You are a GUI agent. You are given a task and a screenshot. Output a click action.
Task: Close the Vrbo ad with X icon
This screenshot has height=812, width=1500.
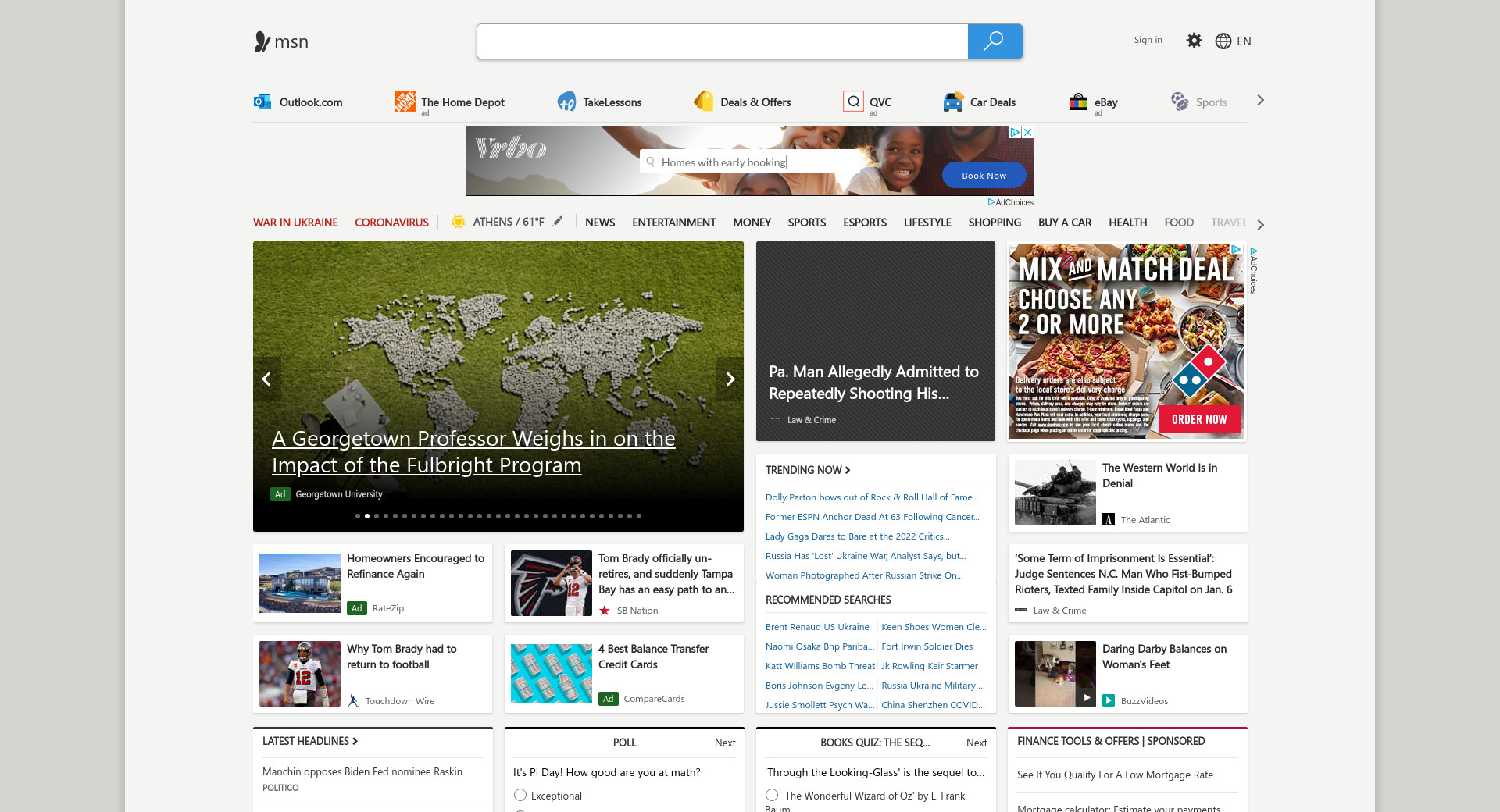[1028, 133]
